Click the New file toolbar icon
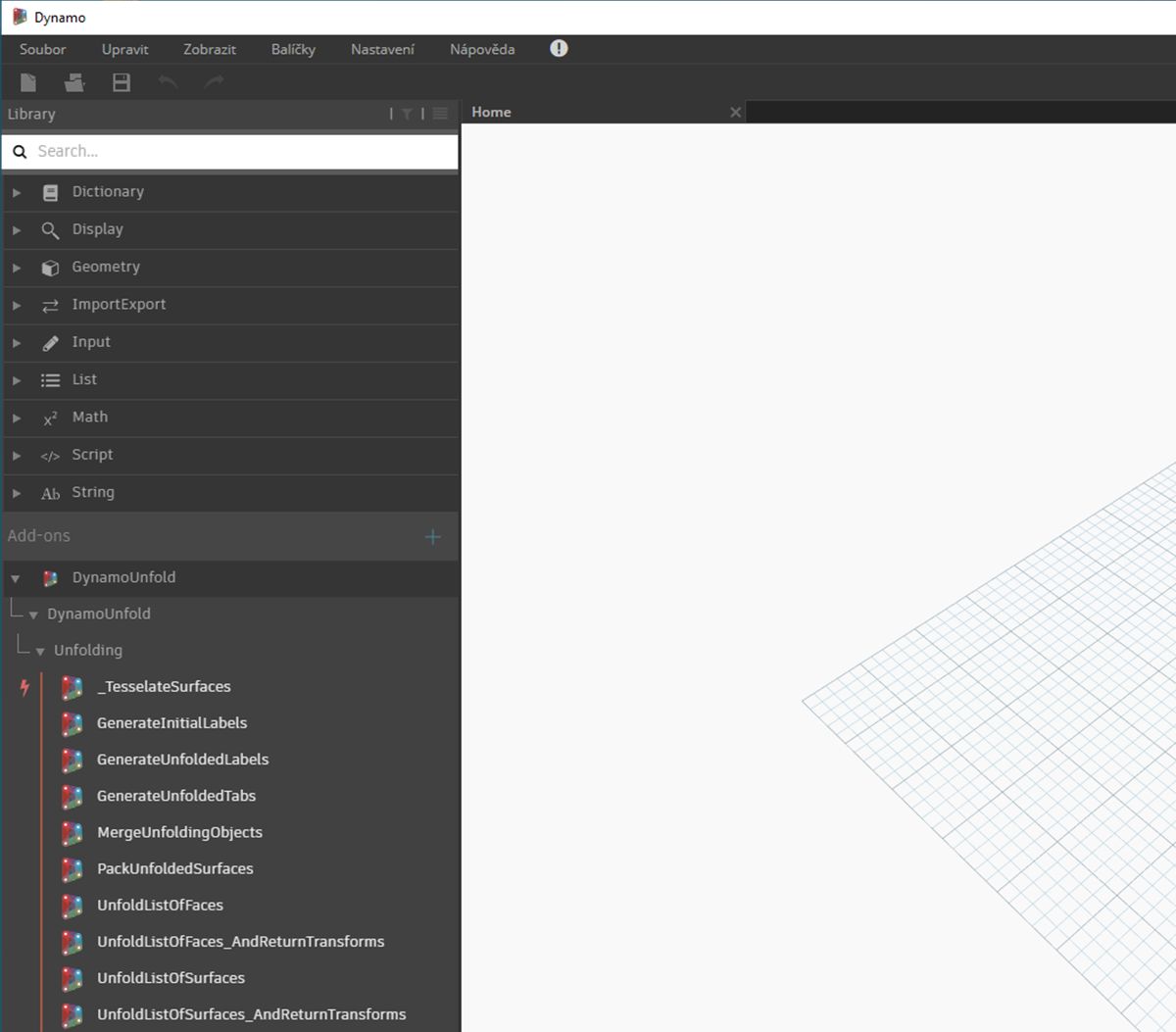This screenshot has width=1176, height=1032. pyautogui.click(x=28, y=82)
